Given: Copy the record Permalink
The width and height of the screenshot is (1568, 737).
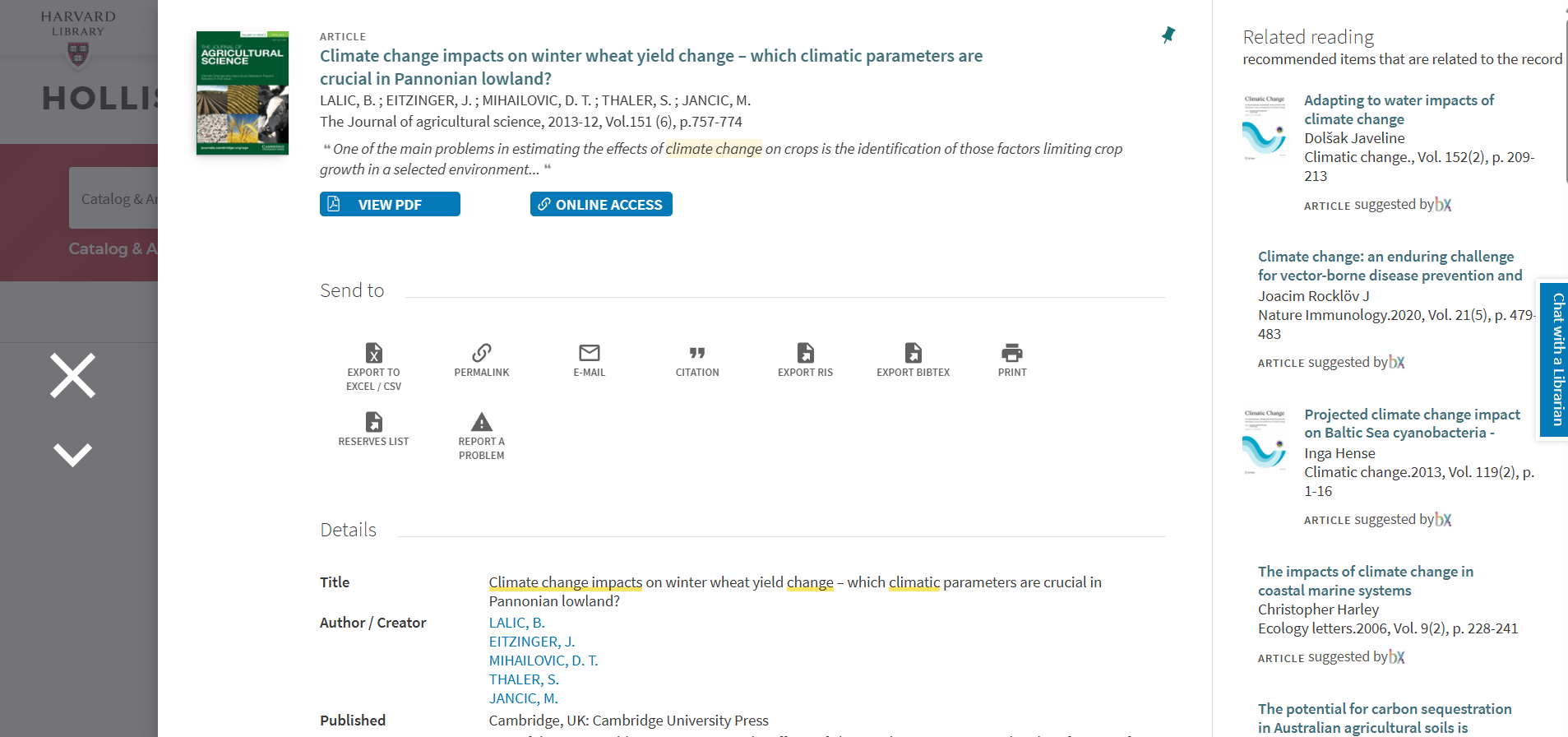Looking at the screenshot, I should [x=481, y=353].
